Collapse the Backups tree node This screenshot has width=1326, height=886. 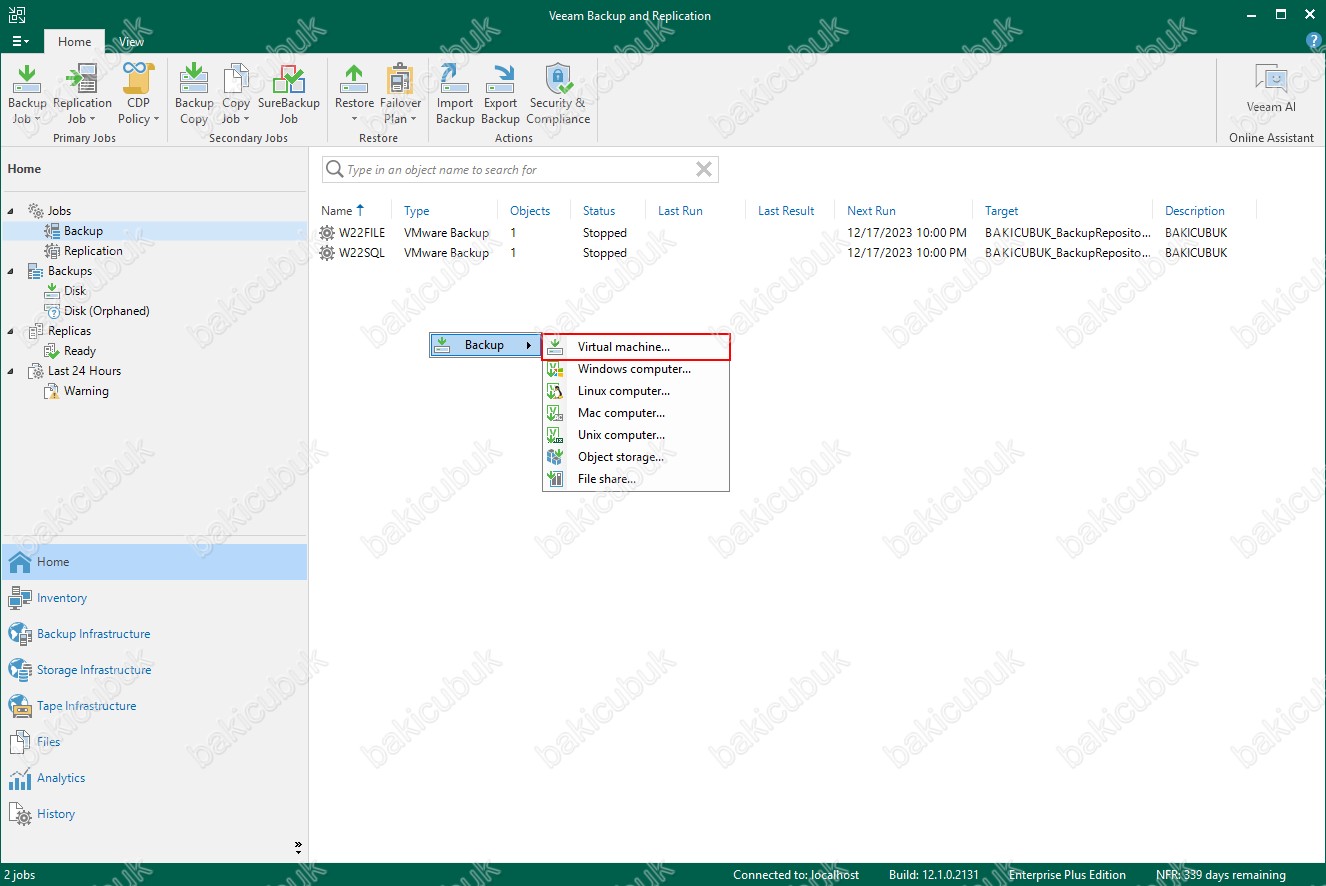(x=11, y=271)
